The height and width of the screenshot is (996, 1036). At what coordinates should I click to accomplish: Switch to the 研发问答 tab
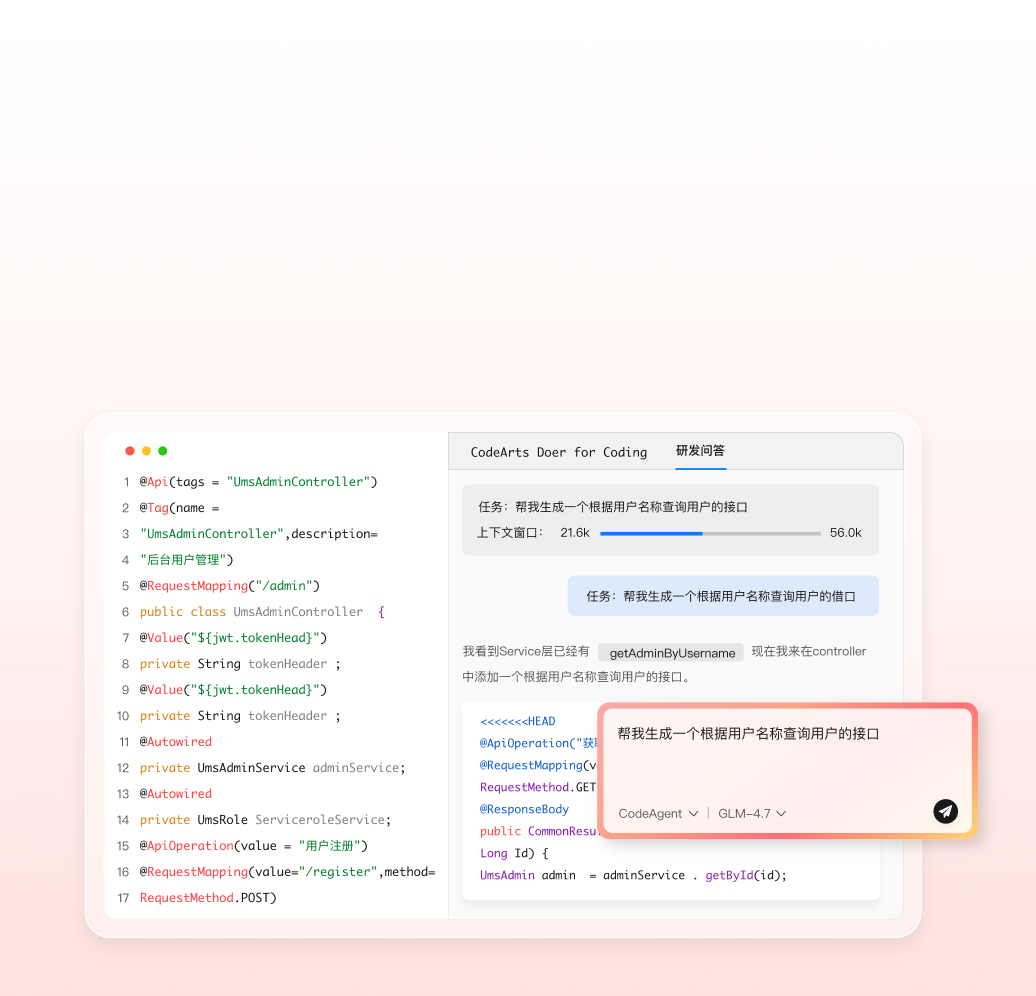click(700, 451)
